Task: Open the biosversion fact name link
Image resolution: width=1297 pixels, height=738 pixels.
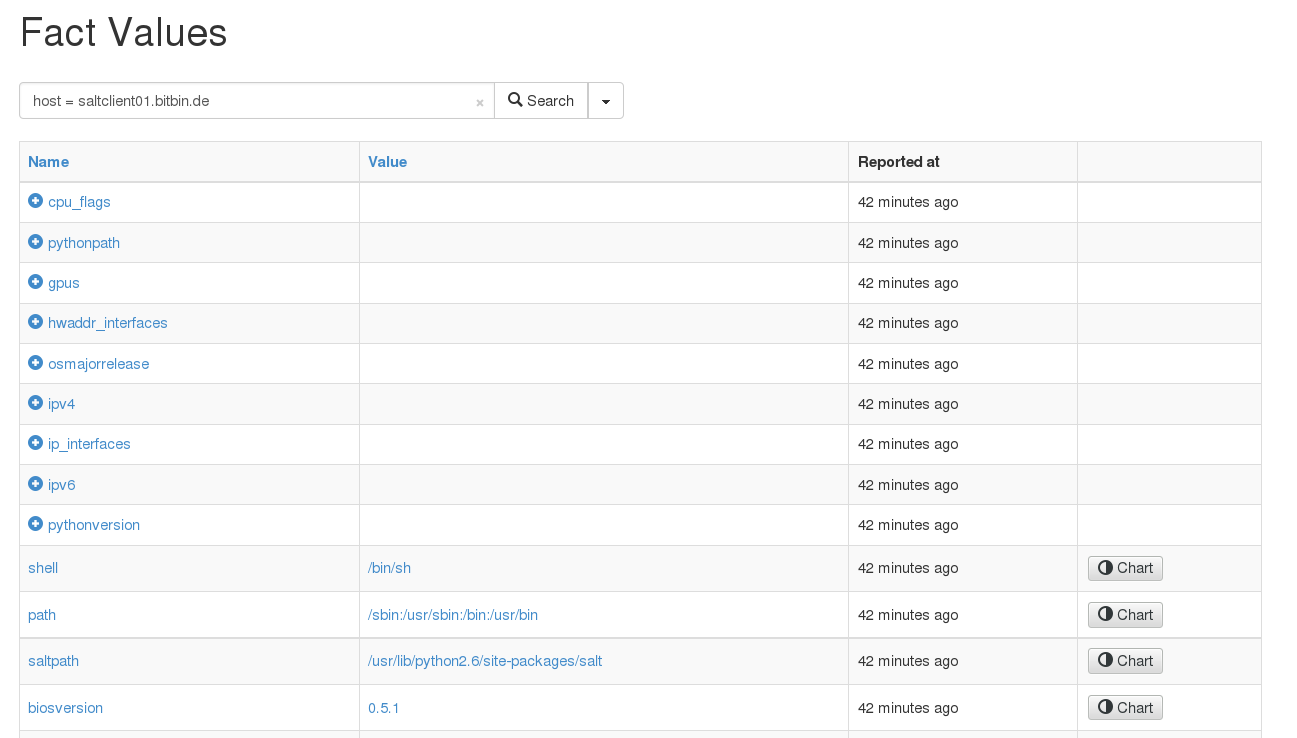Action: [x=65, y=708]
